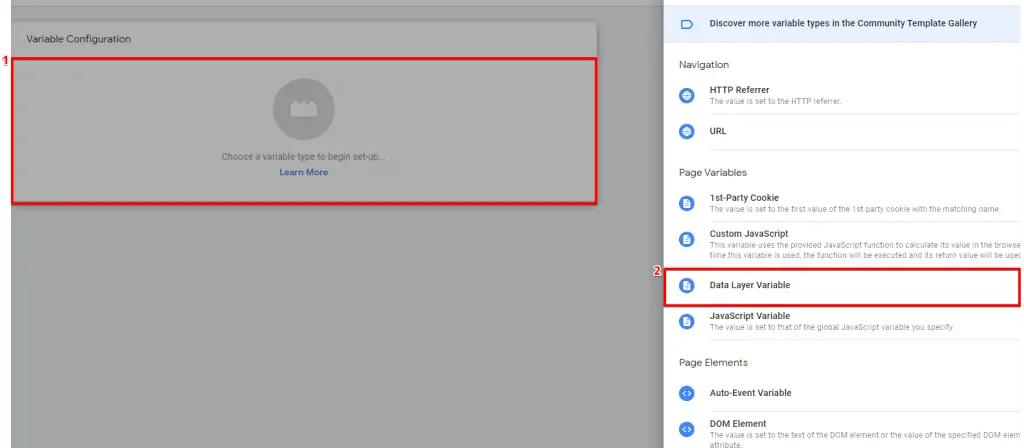Click the 1st party cookie description text
The image size is (1024, 448).
855,209
